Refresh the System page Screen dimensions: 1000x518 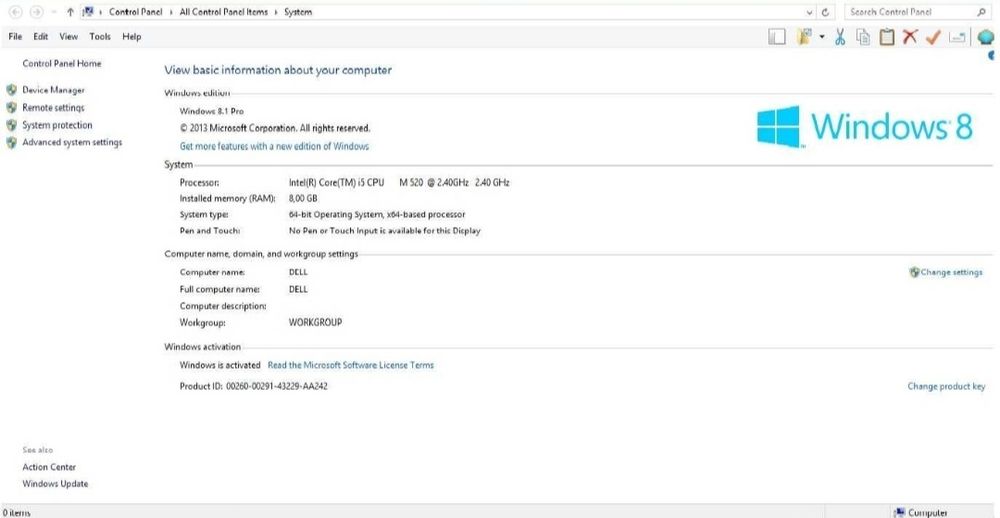pos(825,12)
